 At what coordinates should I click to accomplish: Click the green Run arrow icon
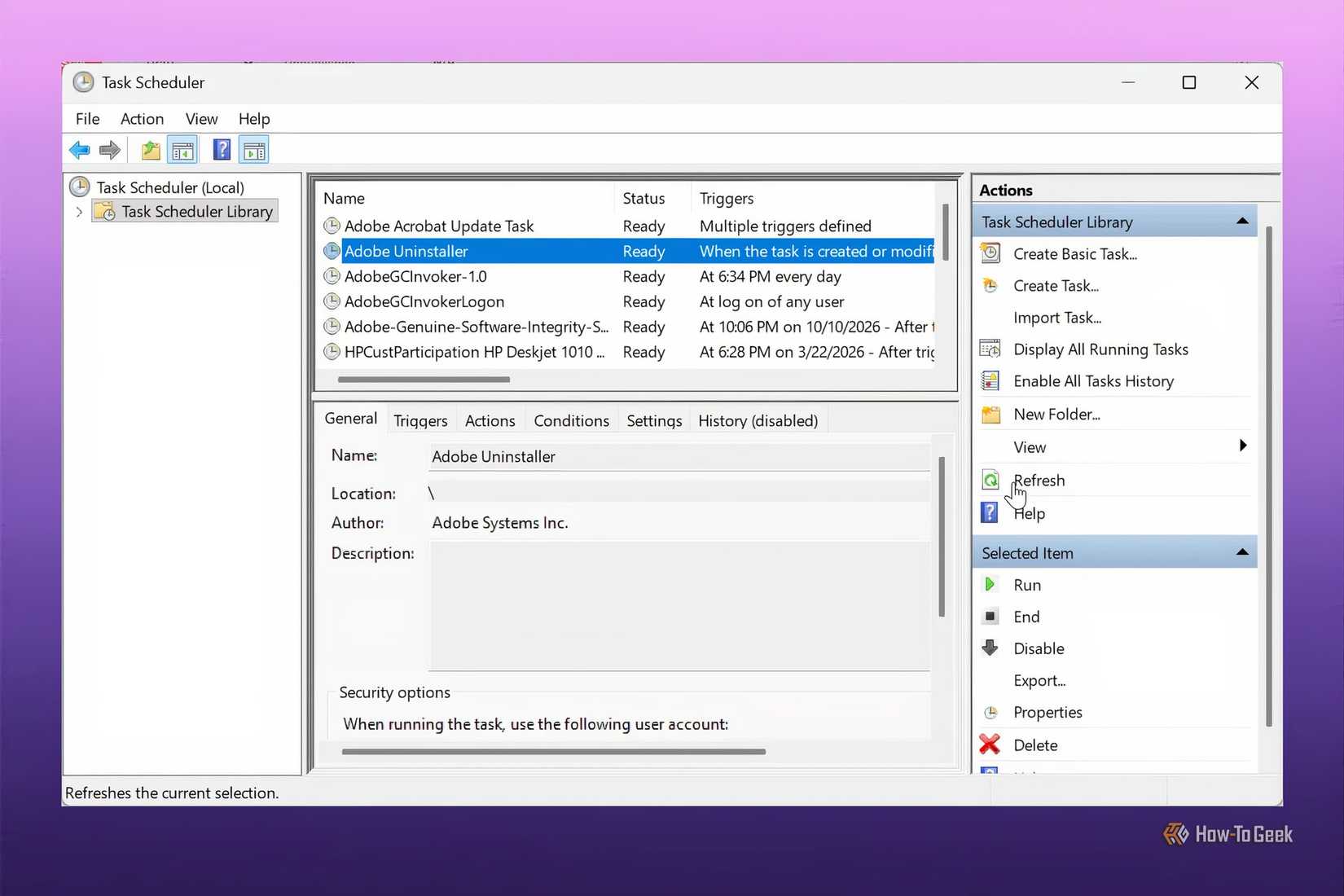[990, 584]
